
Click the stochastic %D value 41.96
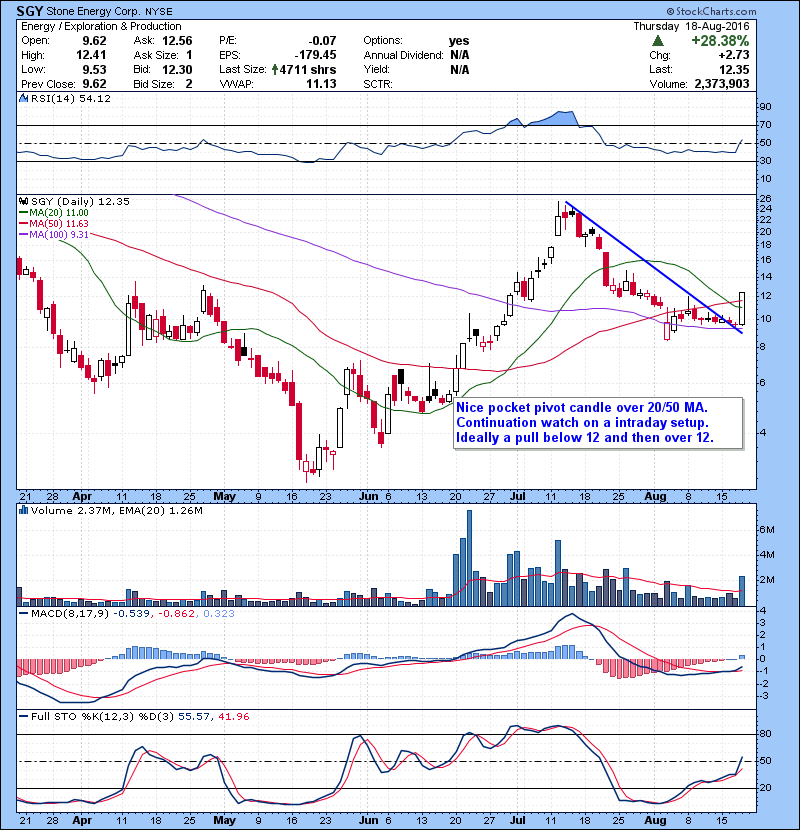pyautogui.click(x=233, y=716)
